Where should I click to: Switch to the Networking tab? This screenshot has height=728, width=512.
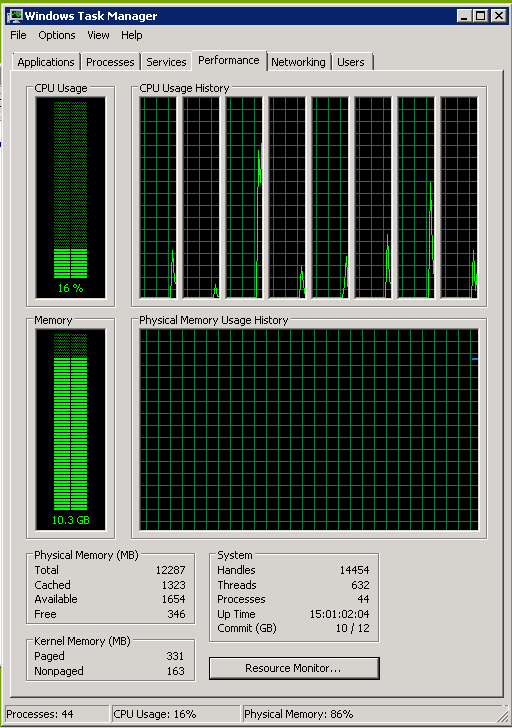pyautogui.click(x=298, y=62)
